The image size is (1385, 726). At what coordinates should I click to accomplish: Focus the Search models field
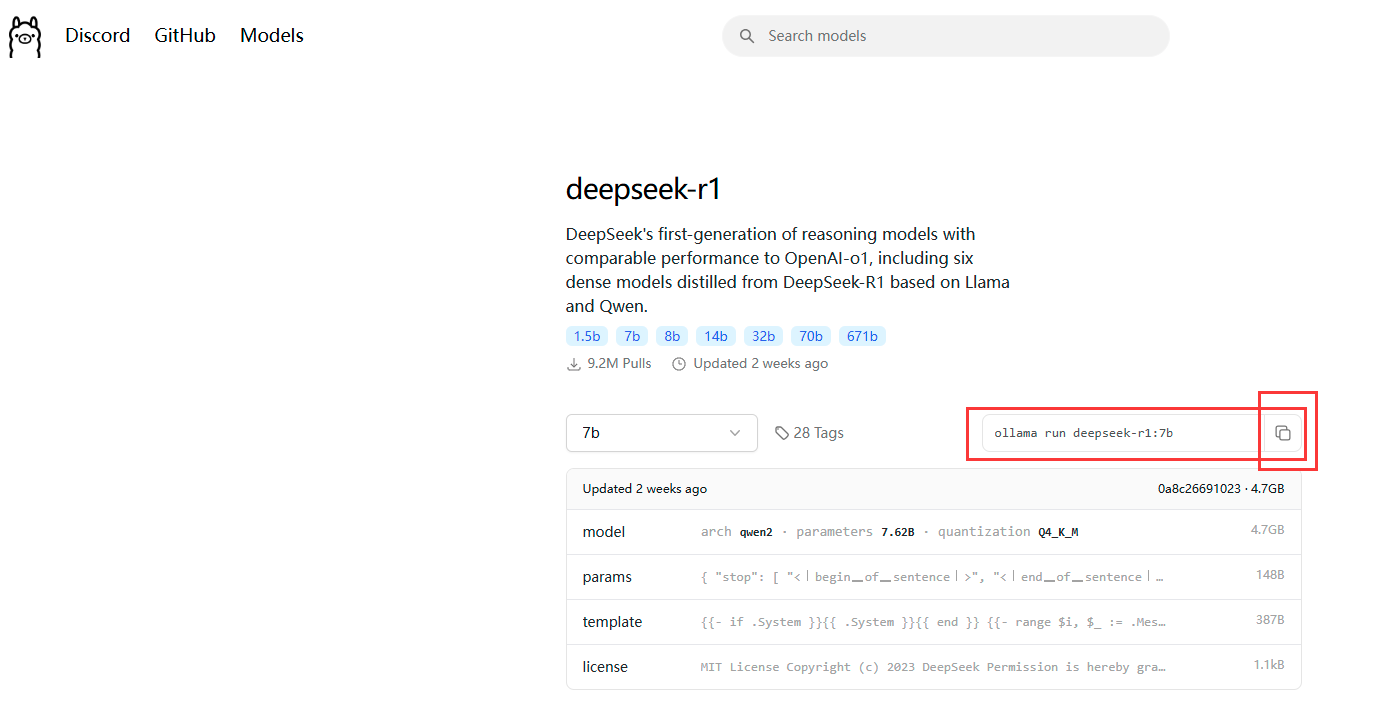point(960,36)
